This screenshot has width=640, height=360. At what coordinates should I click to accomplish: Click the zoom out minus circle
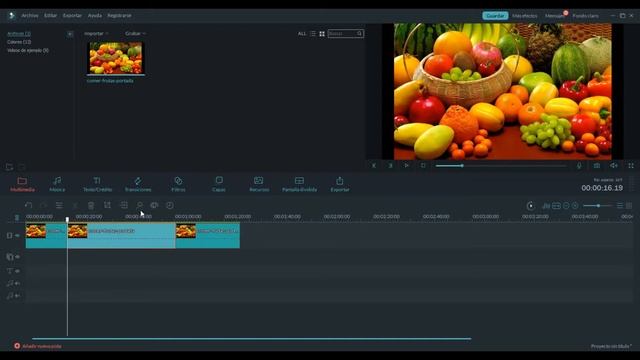566,206
